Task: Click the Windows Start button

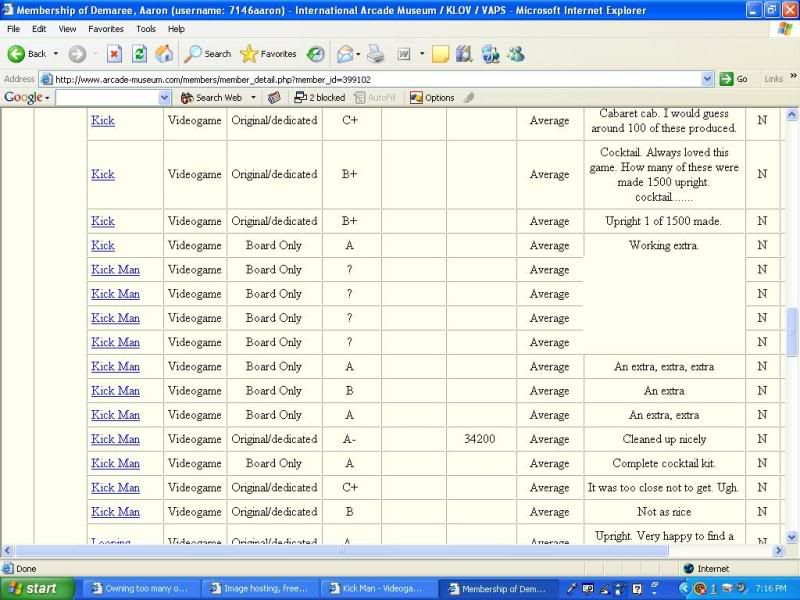Action: click(35, 588)
